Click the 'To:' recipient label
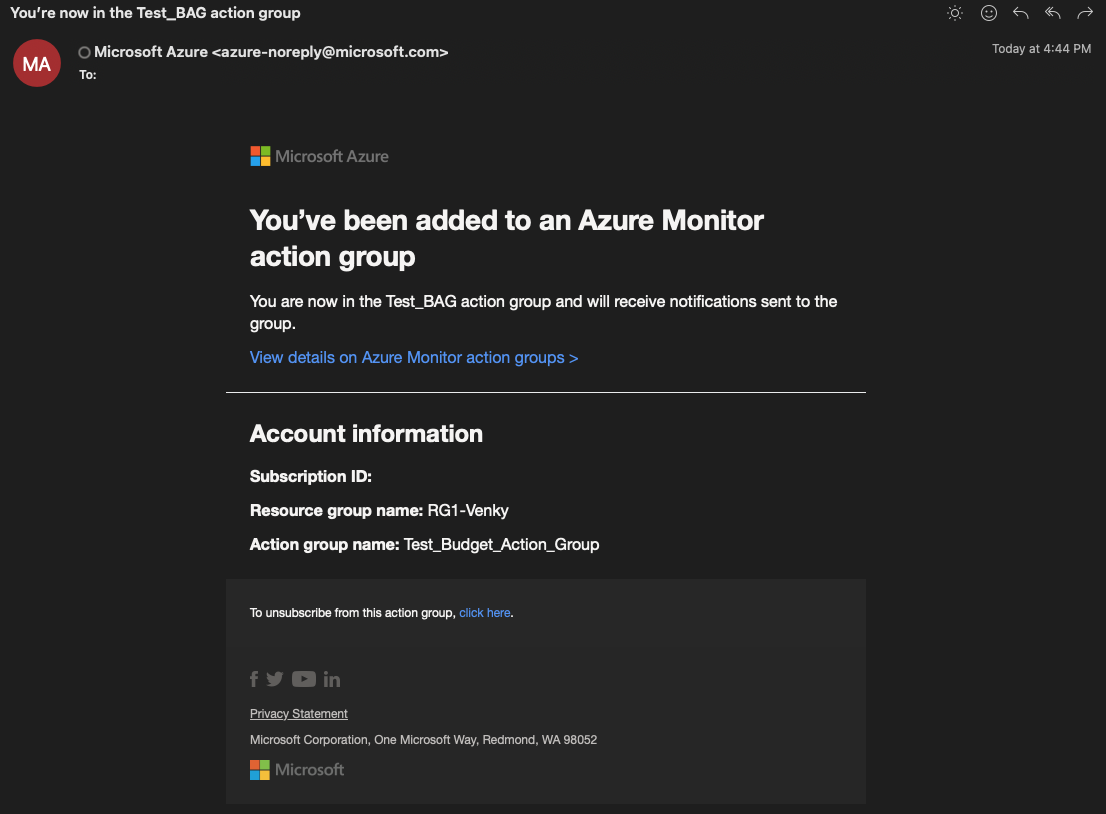Screen dimensions: 1106x814 (x=87, y=75)
